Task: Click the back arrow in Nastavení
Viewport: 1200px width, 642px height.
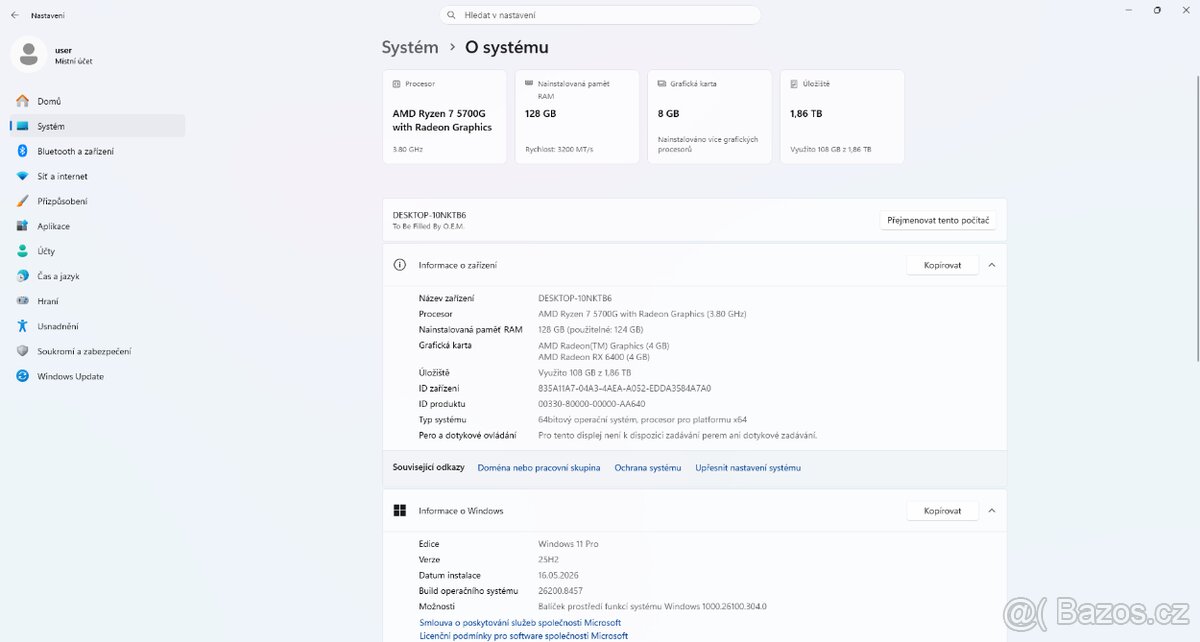Action: [14, 16]
